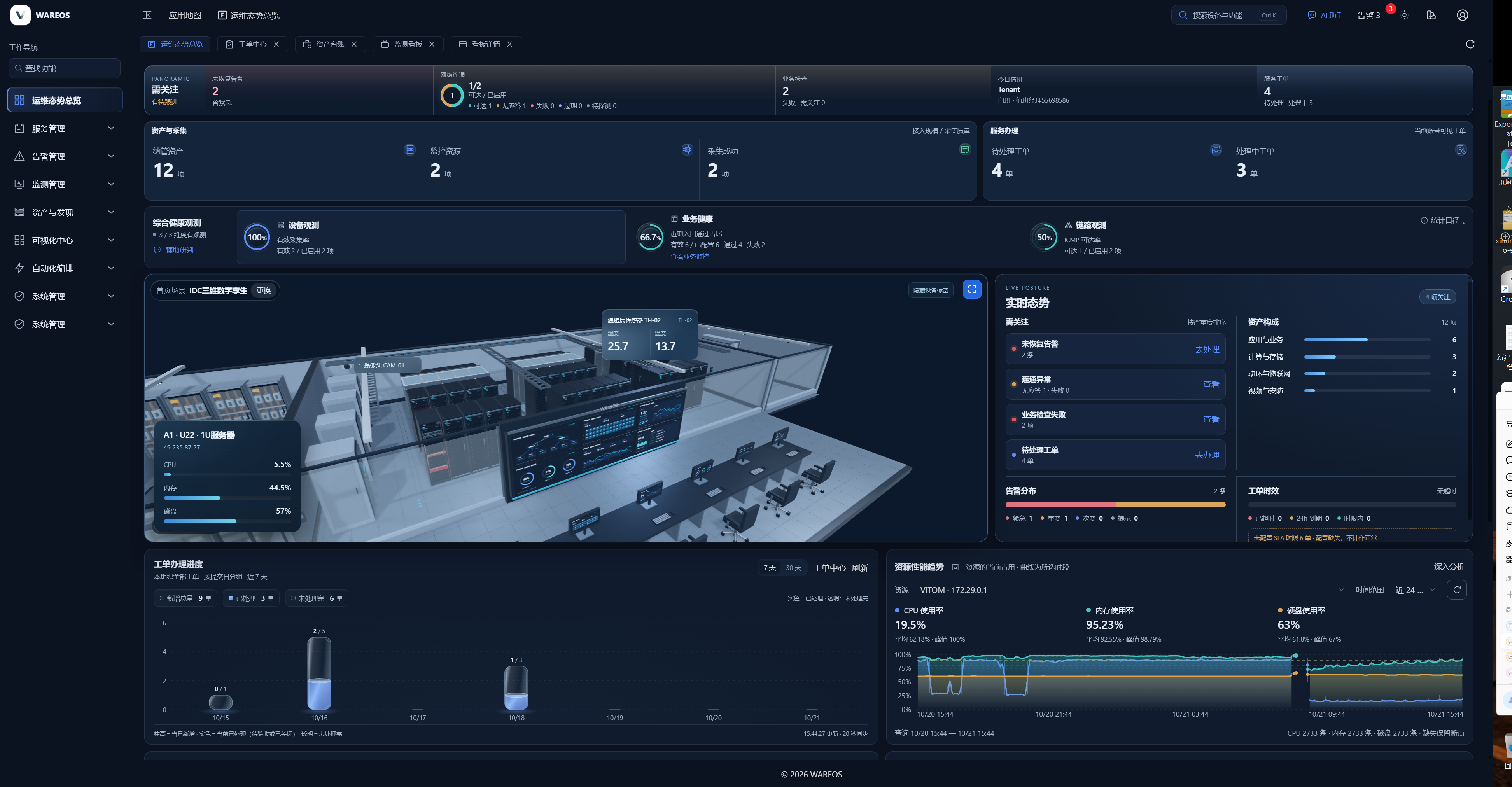Click the 监控资源 card icon
This screenshot has width=1512, height=787.
click(x=687, y=150)
